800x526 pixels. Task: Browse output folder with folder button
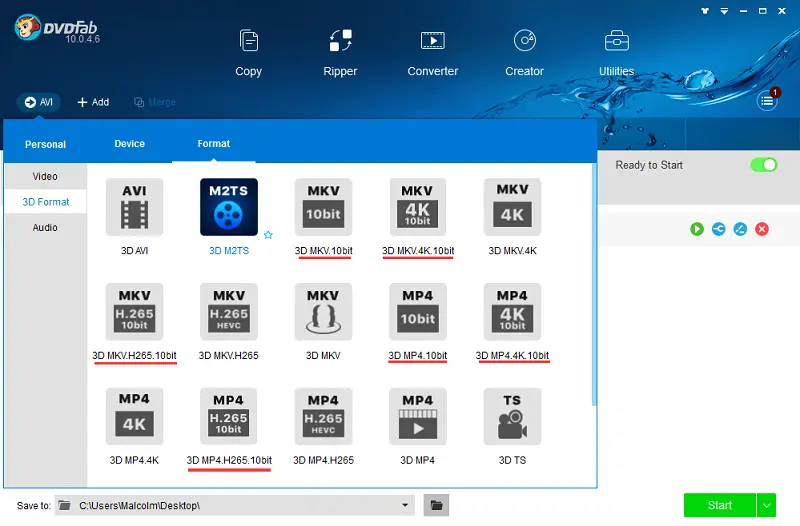[436, 505]
